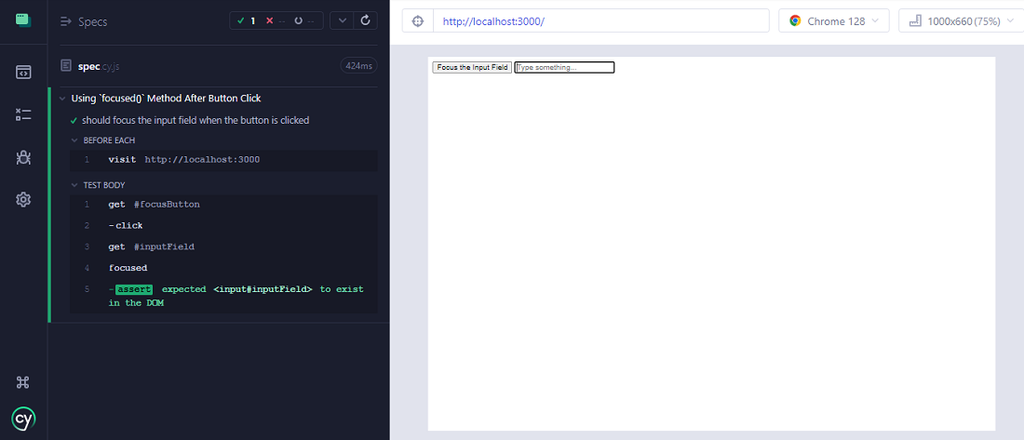Rerun all tests with refresh button

[366, 21]
